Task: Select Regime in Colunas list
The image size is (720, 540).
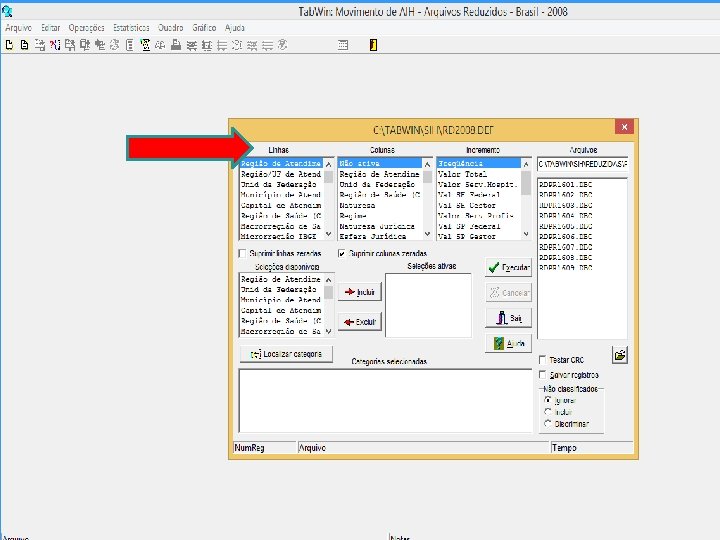Action: (380, 216)
